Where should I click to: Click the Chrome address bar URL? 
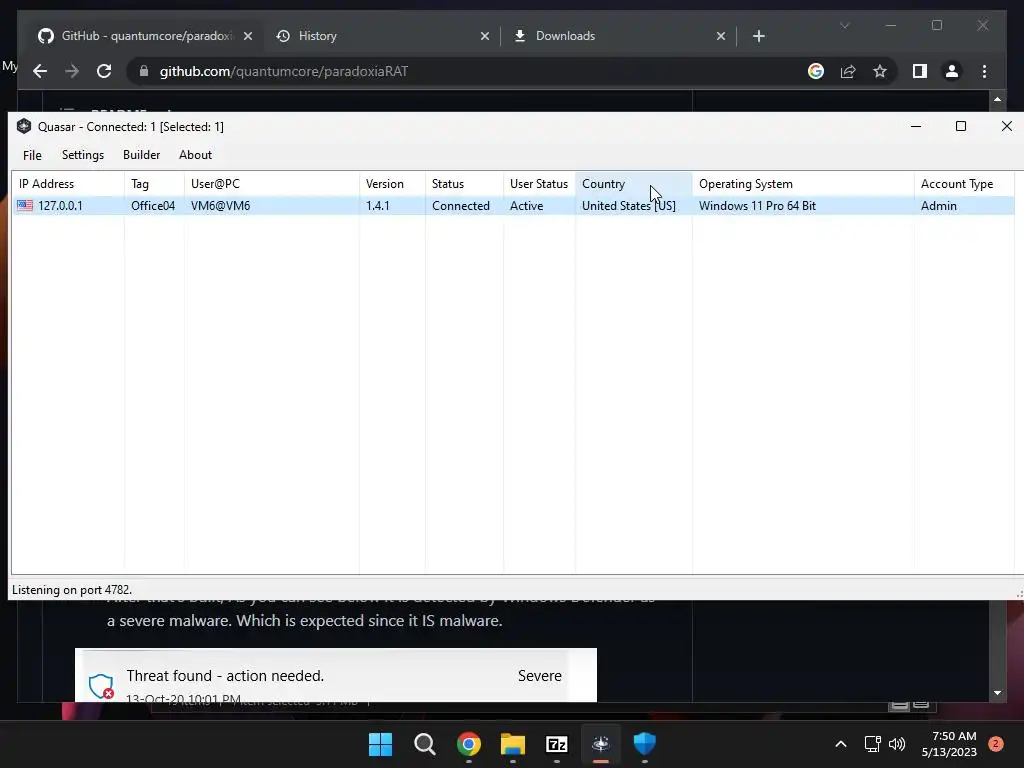pyautogui.click(x=283, y=71)
